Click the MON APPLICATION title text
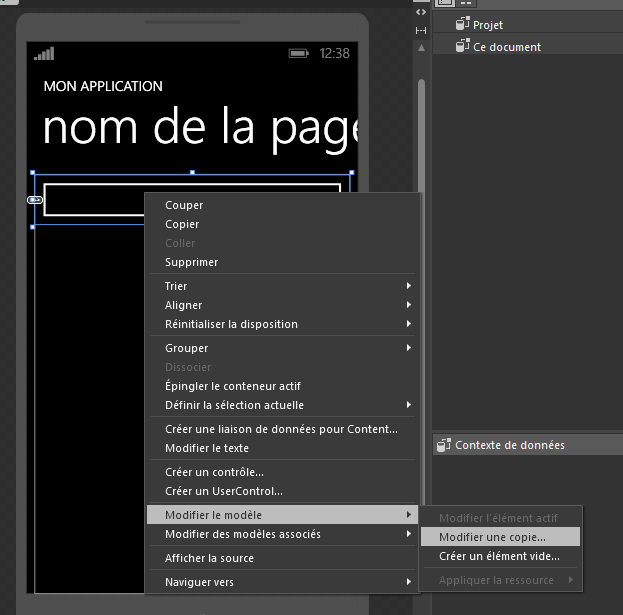 click(103, 86)
